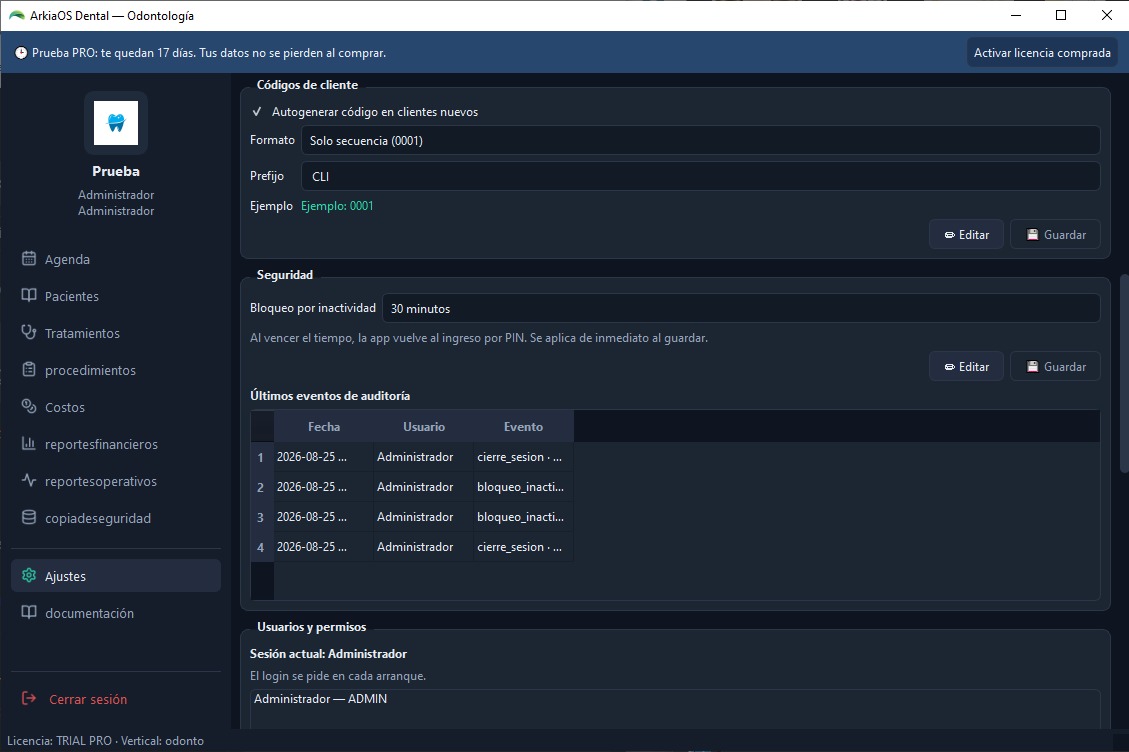Image resolution: width=1129 pixels, height=752 pixels.
Task: Select Ajustes in sidebar
Action: tap(116, 576)
